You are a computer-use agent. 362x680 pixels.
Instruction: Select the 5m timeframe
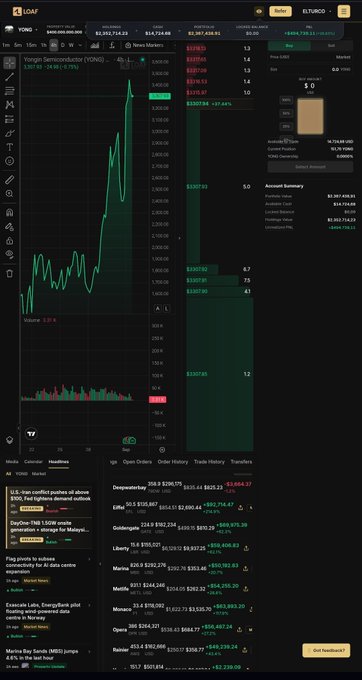click(18, 45)
